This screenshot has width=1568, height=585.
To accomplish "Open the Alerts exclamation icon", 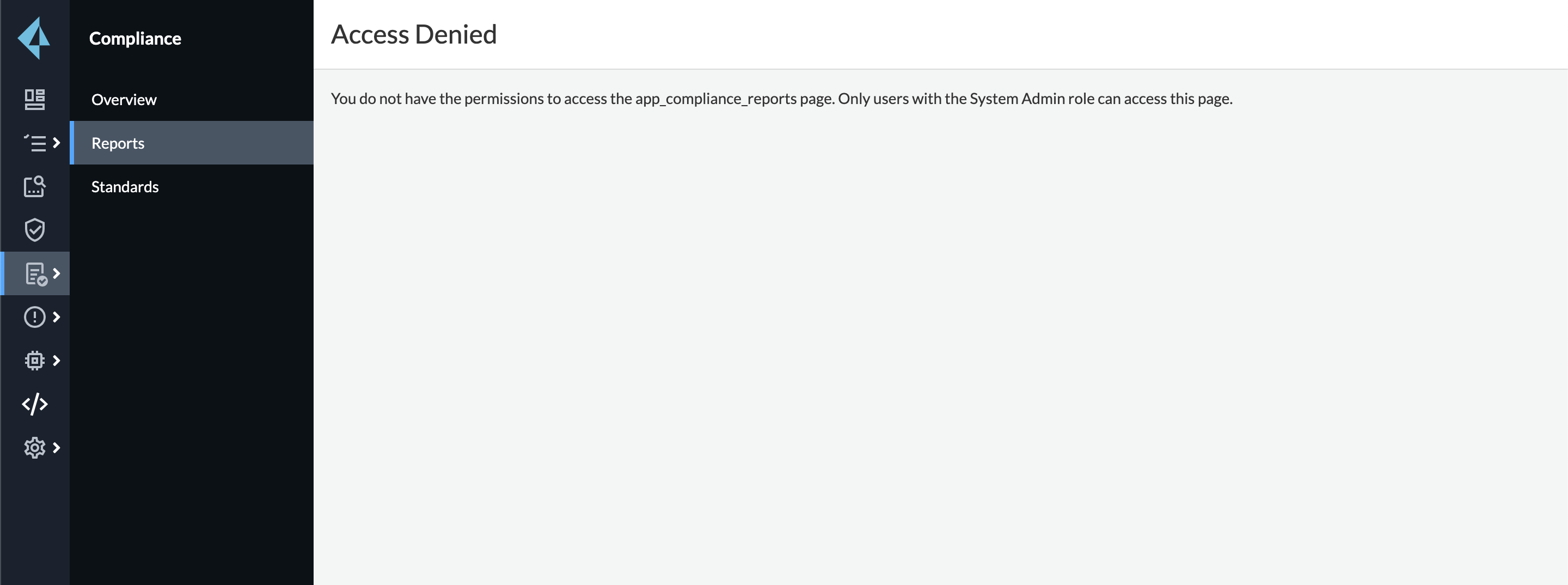I will point(35,316).
